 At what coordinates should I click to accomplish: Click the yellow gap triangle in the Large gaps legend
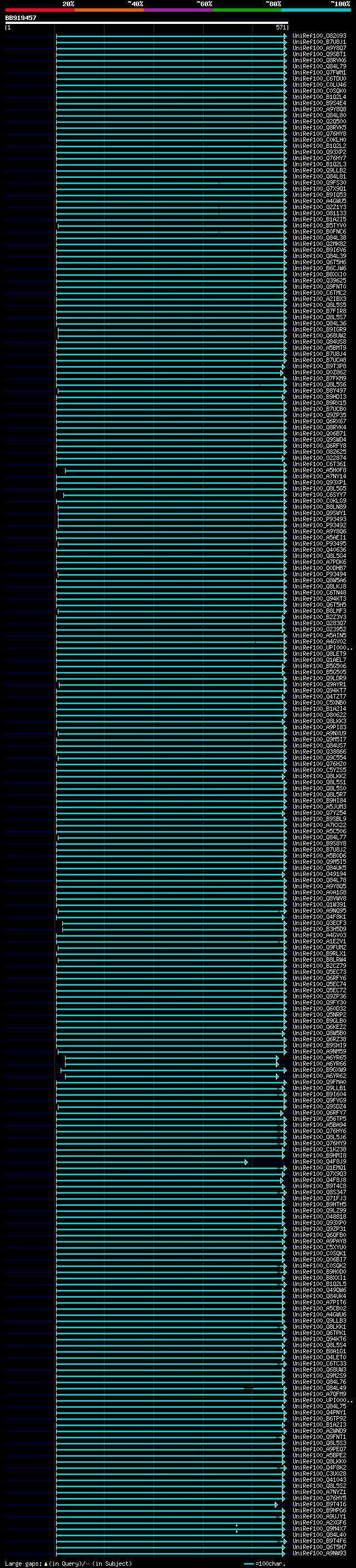(x=46, y=1563)
